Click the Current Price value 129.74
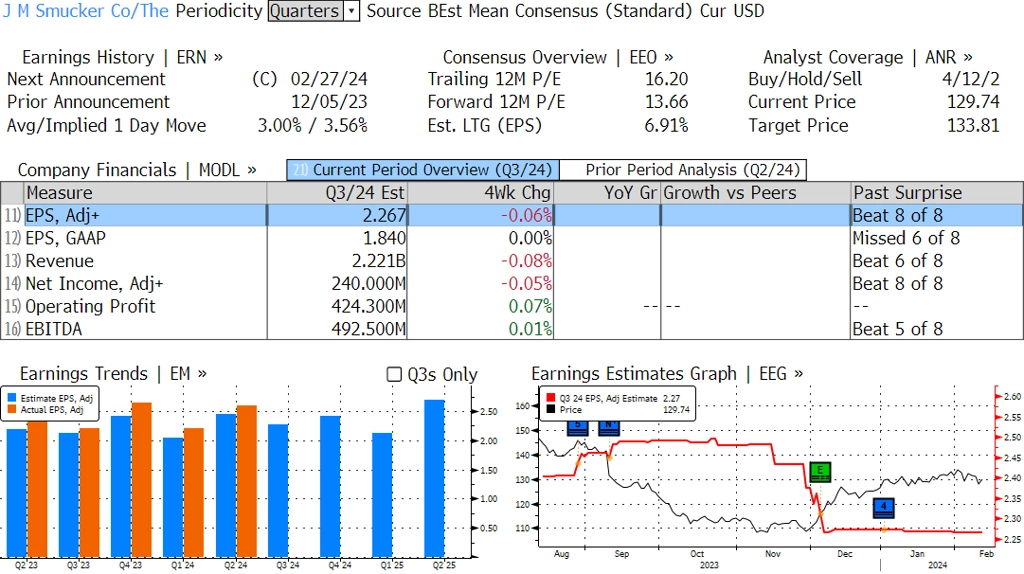 (x=973, y=103)
